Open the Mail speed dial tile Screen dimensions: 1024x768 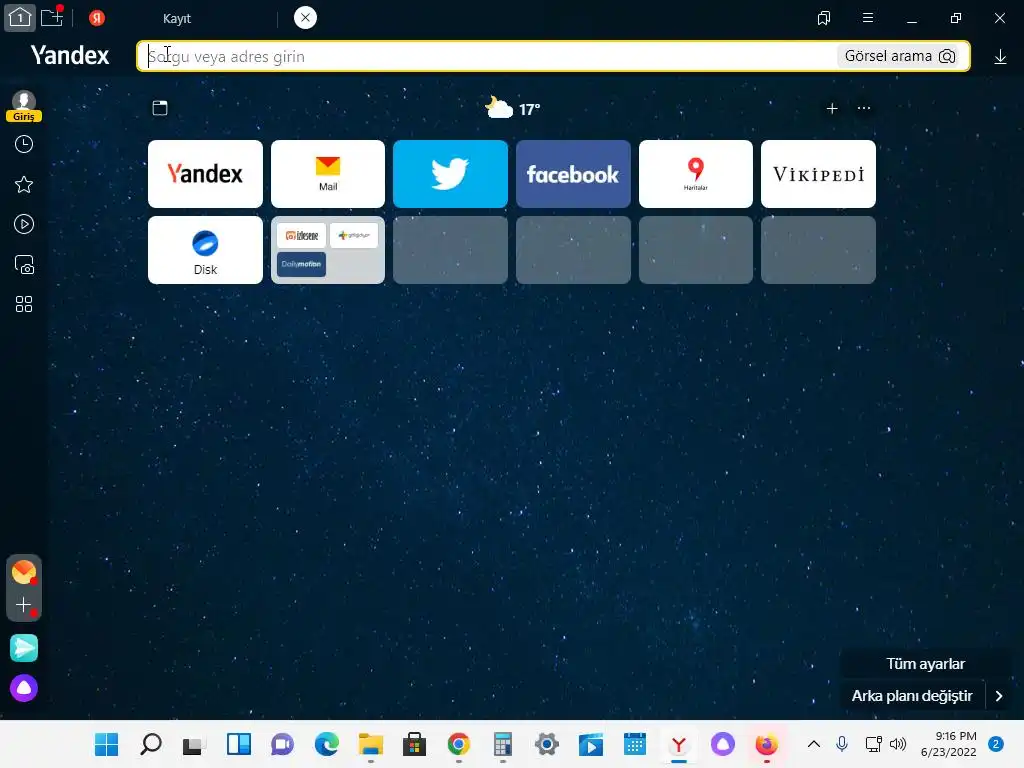328,174
